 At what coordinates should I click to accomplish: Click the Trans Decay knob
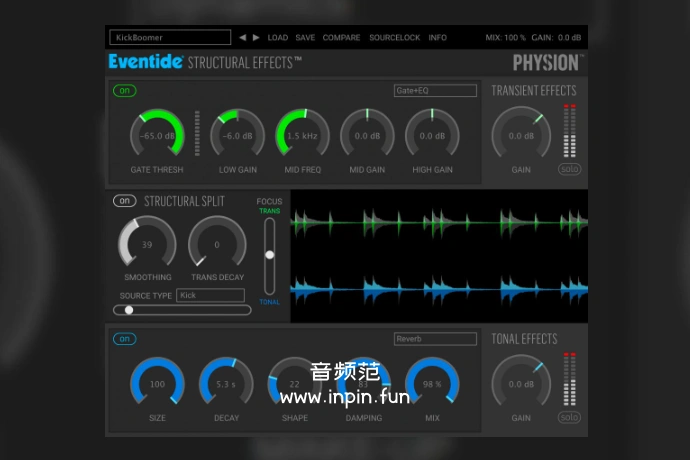[217, 244]
